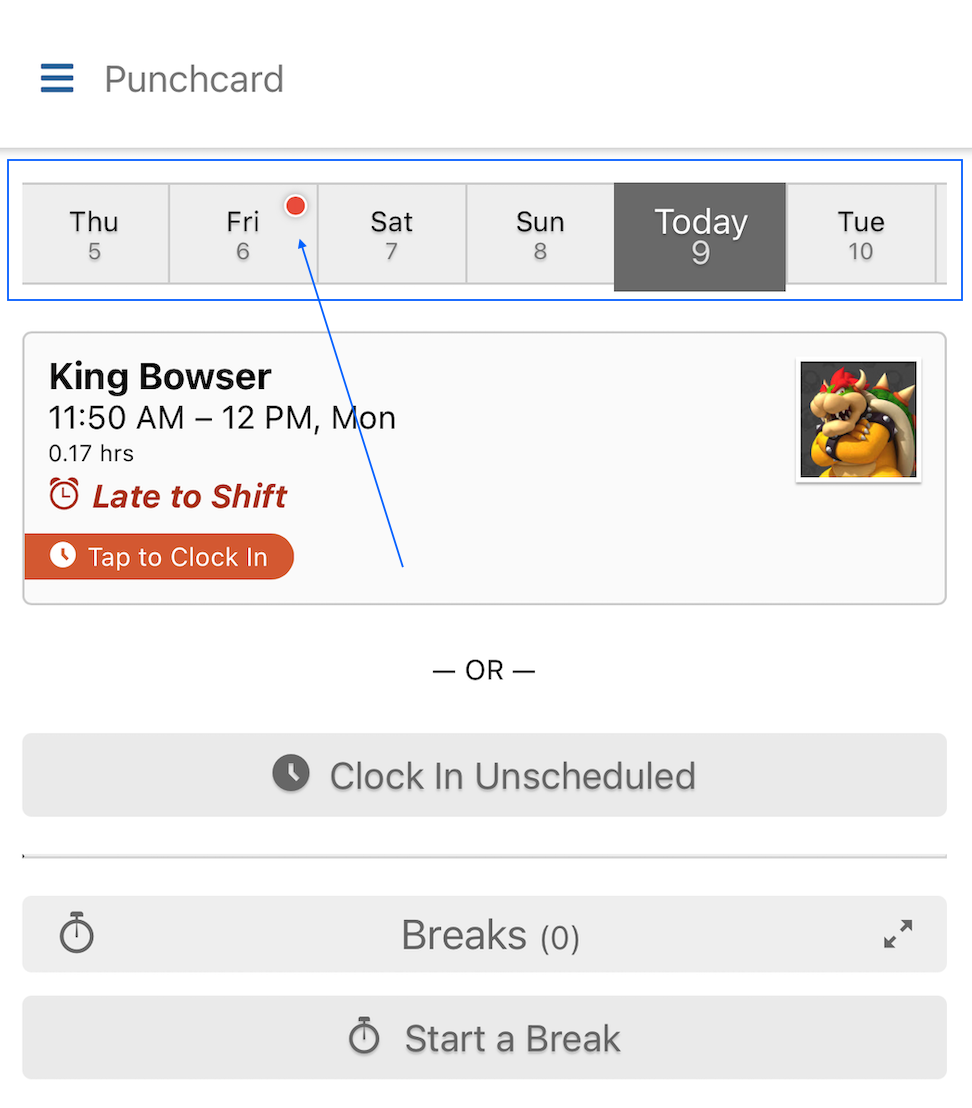Click the clock icon in Tap to Clock In
Viewport: 972px width, 1108px height.
coord(63,556)
